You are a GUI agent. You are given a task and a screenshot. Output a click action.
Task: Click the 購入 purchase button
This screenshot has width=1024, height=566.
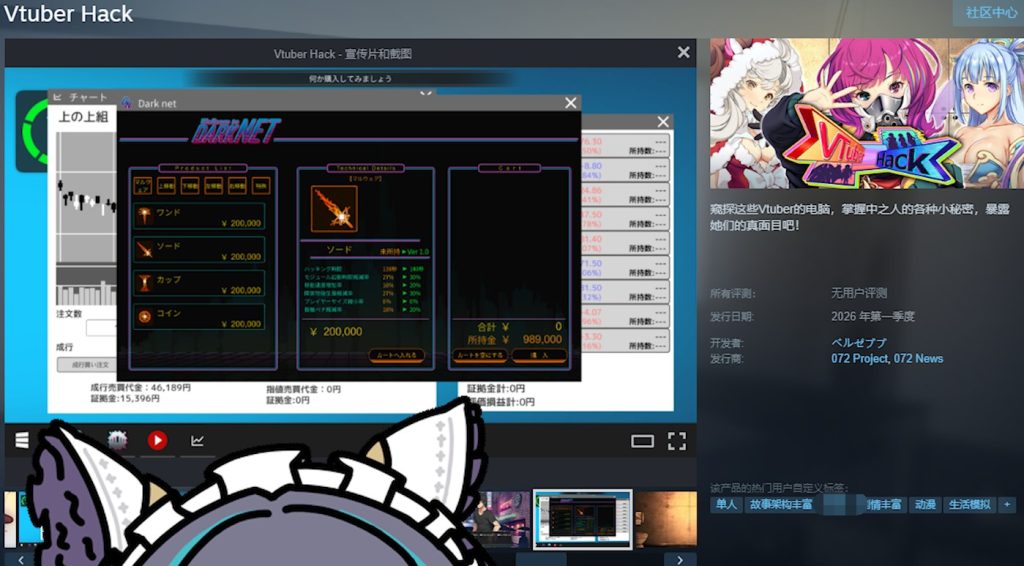coord(539,355)
